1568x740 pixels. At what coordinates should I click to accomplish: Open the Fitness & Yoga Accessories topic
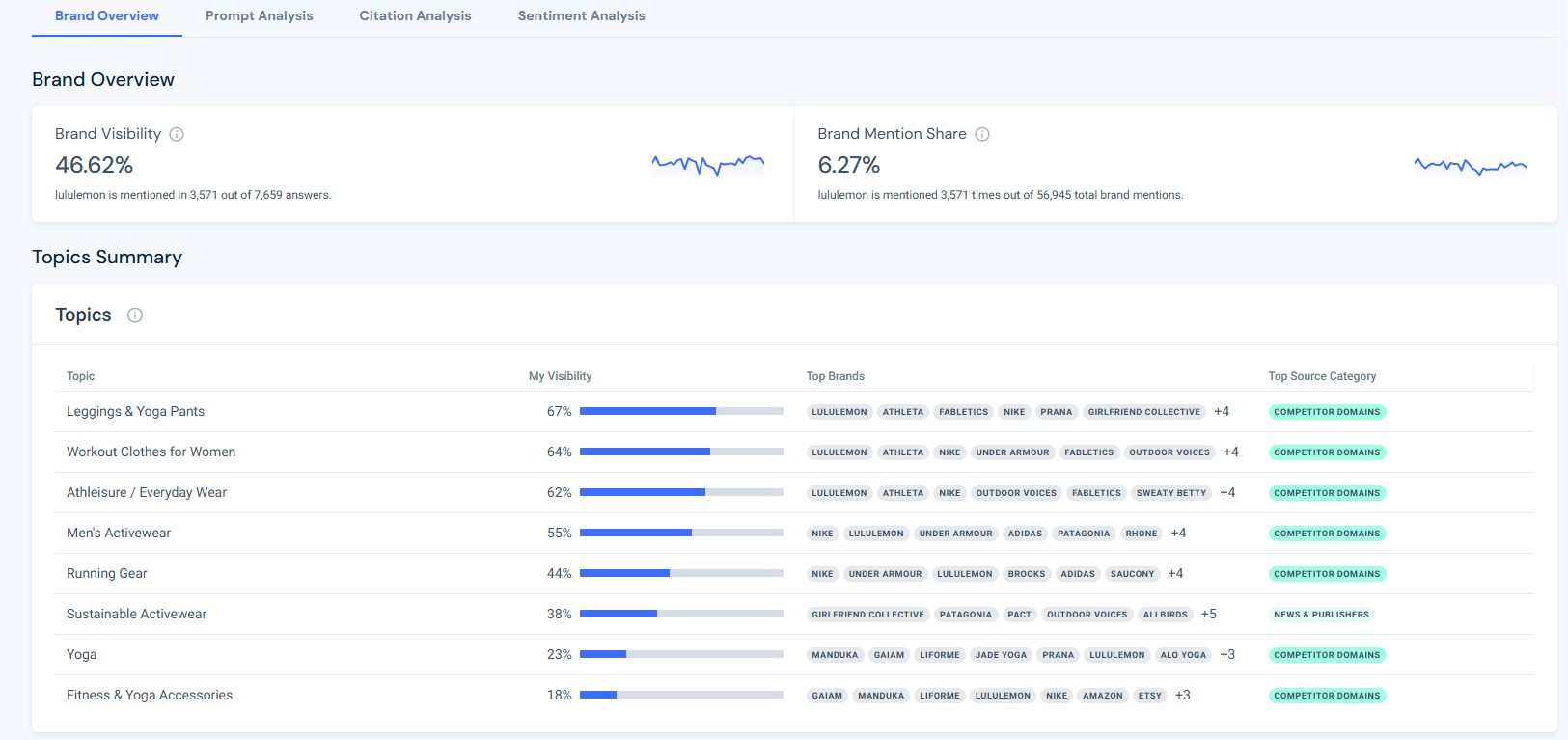[x=150, y=695]
